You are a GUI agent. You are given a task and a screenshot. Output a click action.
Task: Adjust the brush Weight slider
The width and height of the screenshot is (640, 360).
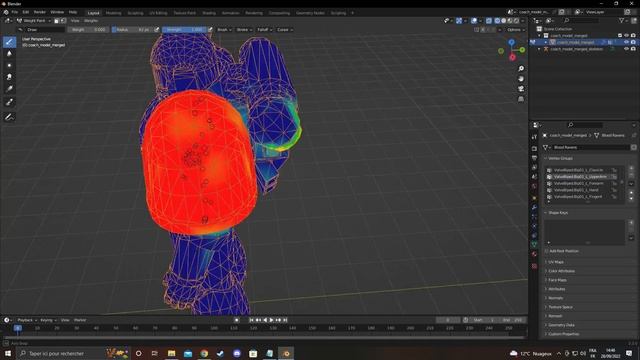pos(88,30)
